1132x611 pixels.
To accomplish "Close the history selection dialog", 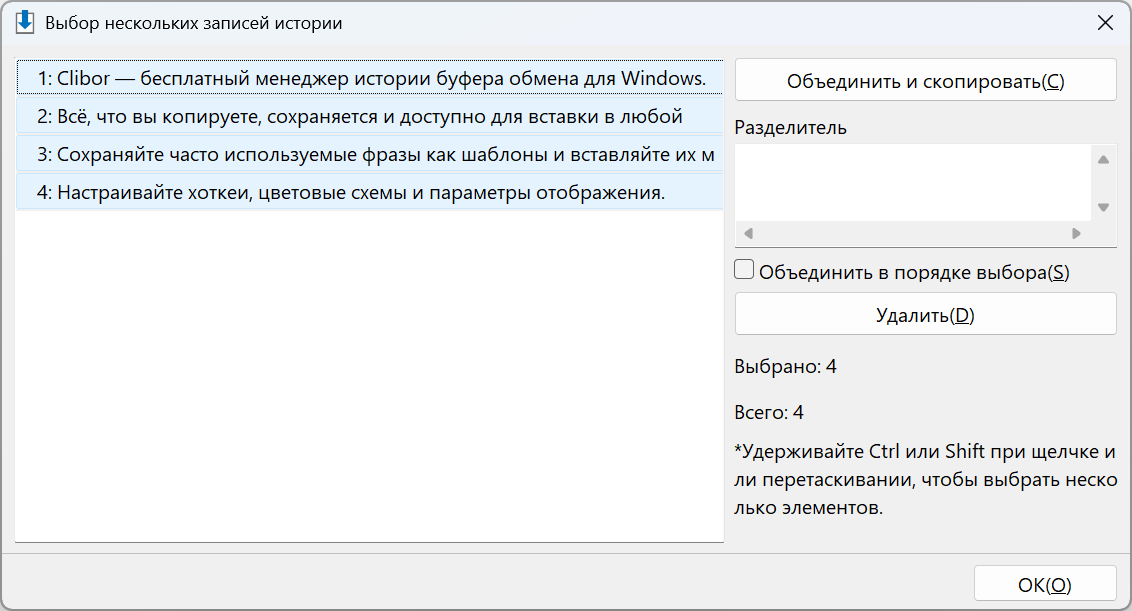I will [x=1105, y=23].
